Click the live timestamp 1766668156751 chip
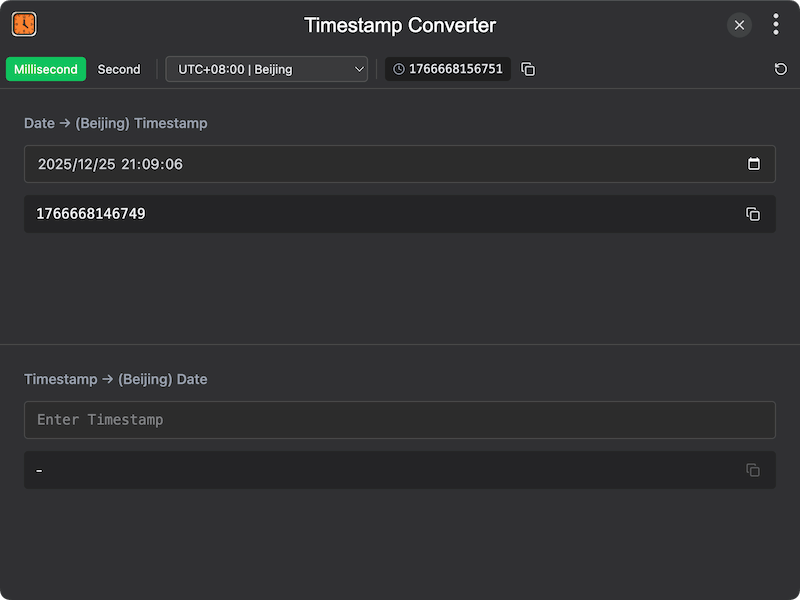This screenshot has height=600, width=800. [x=448, y=69]
